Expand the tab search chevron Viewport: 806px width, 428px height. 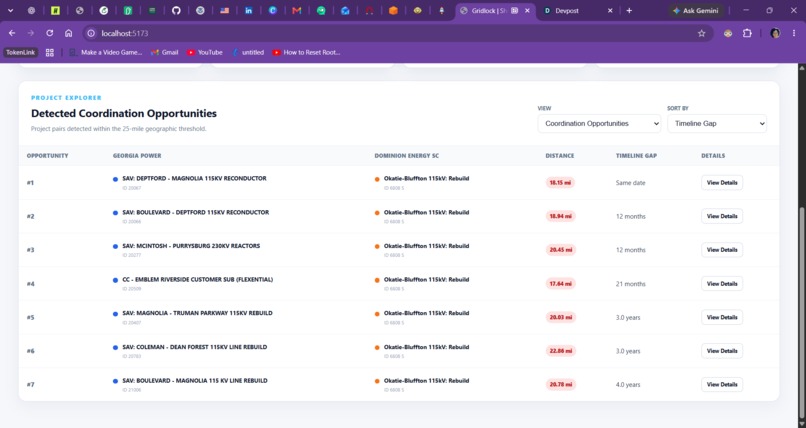coord(10,10)
